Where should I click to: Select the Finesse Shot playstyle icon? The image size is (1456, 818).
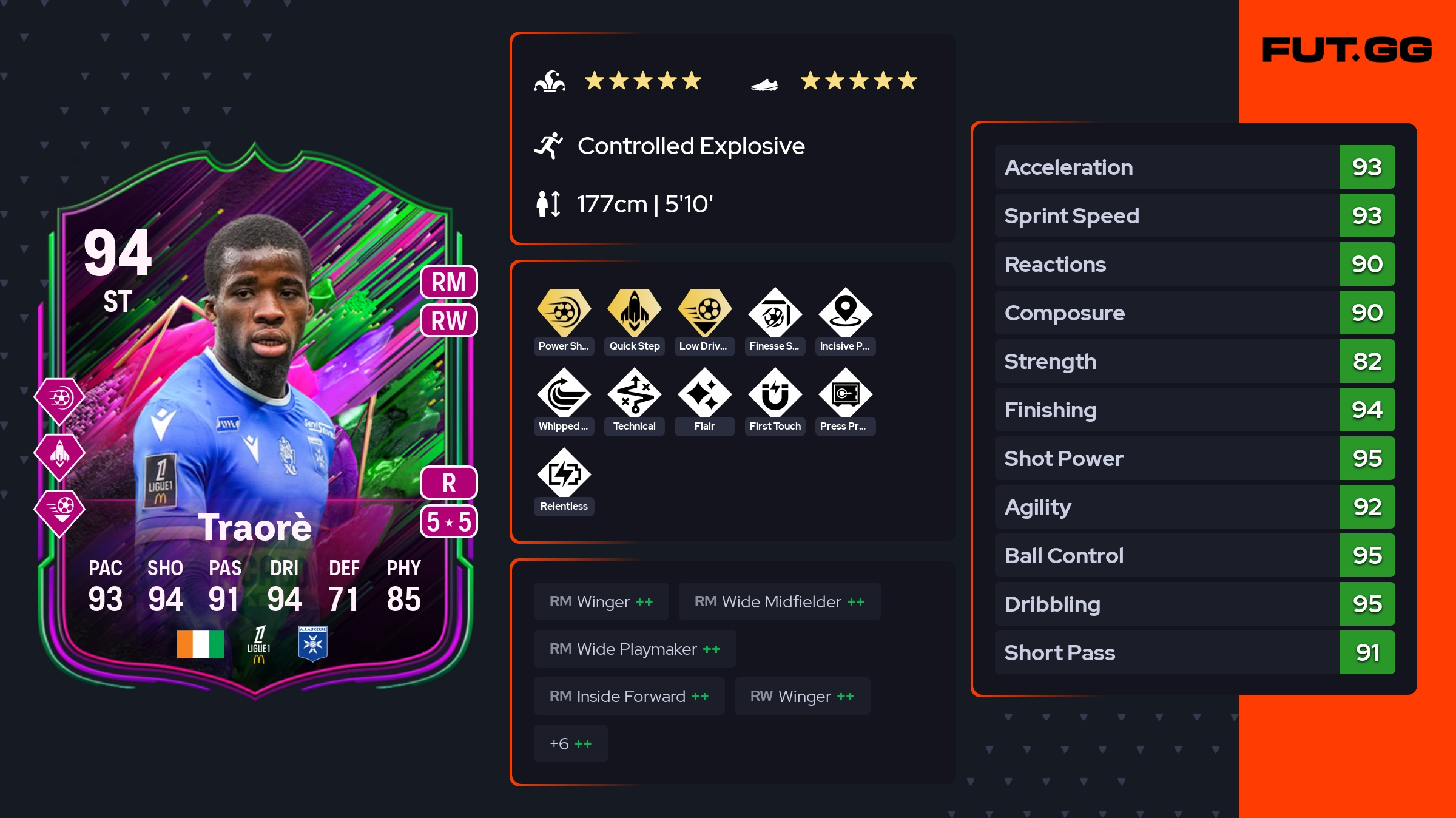pyautogui.click(x=775, y=312)
